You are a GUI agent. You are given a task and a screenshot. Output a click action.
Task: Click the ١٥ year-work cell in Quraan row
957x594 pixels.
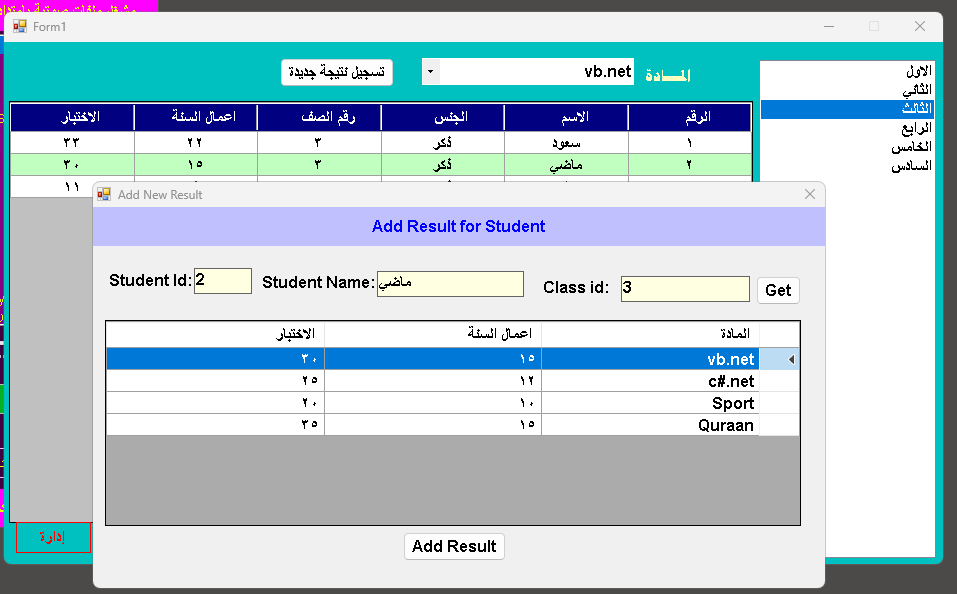point(433,425)
